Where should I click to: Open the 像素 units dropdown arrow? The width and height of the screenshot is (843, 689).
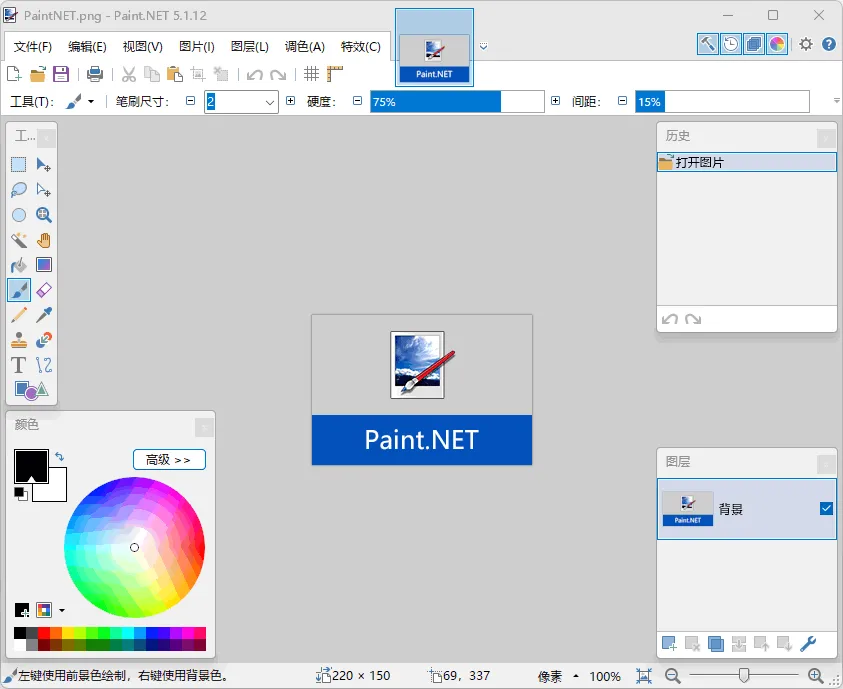(x=576, y=676)
